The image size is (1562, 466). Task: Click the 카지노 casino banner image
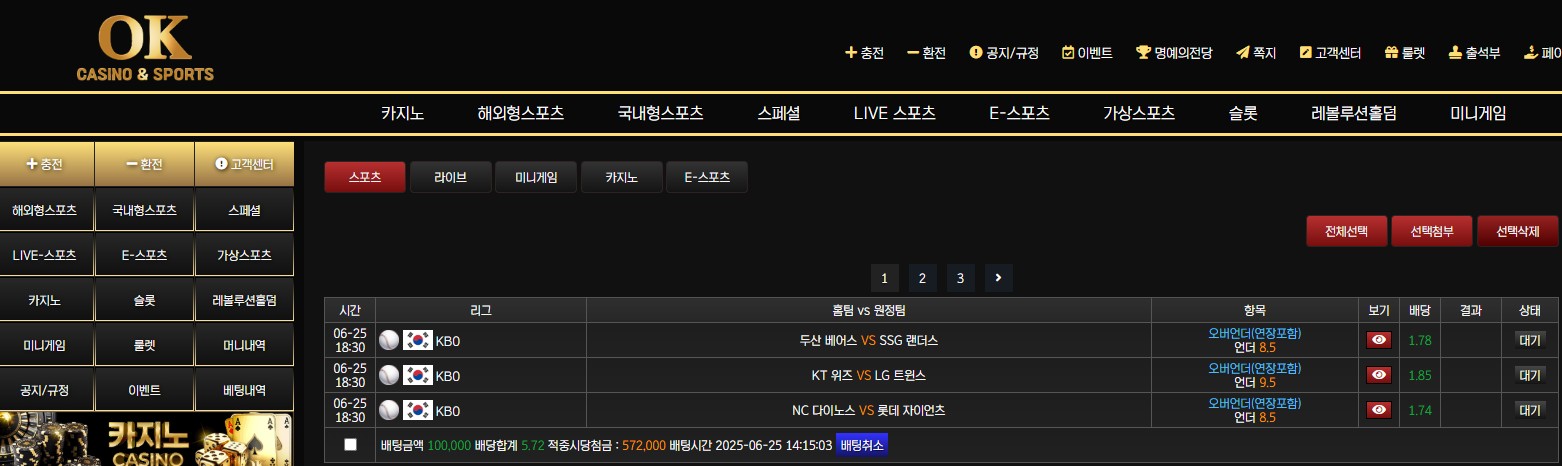(147, 439)
